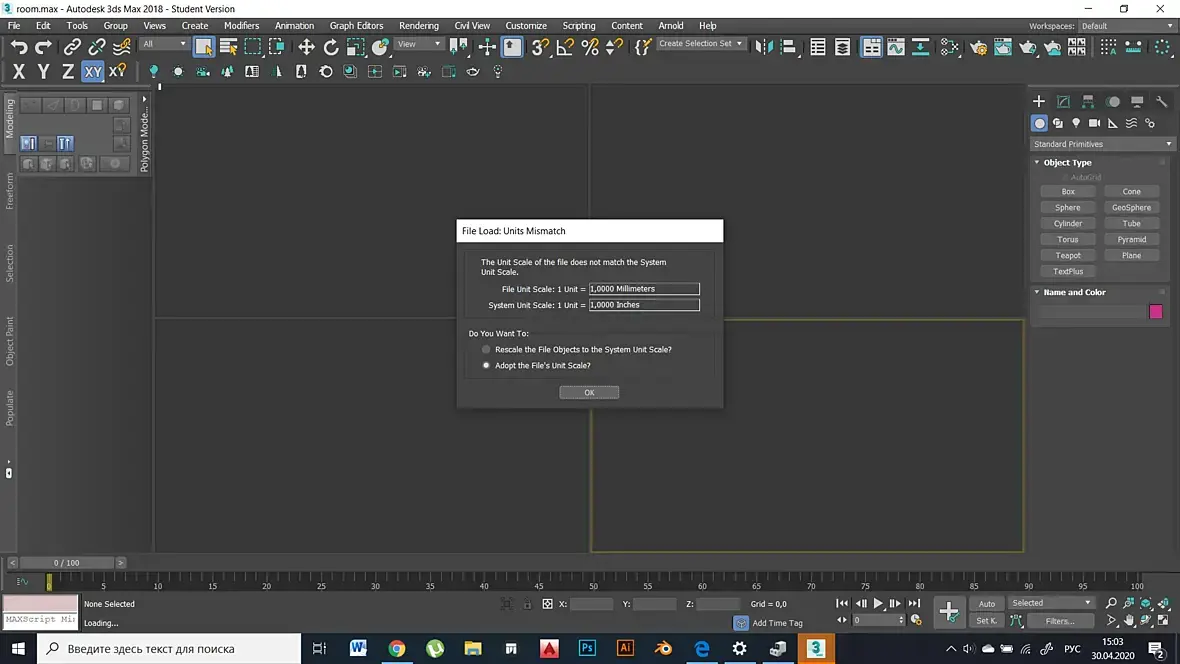Viewport: 1180px width, 664px height.
Task: Open the Rendering menu
Action: [418, 25]
